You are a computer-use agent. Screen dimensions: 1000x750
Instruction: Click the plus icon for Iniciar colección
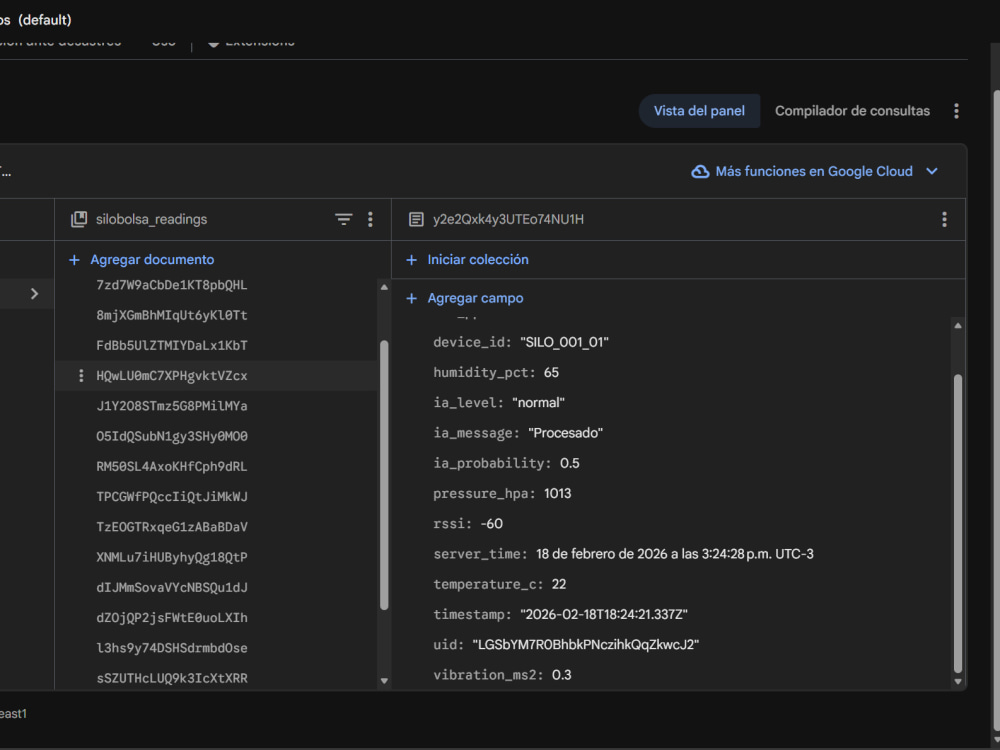[412, 260]
